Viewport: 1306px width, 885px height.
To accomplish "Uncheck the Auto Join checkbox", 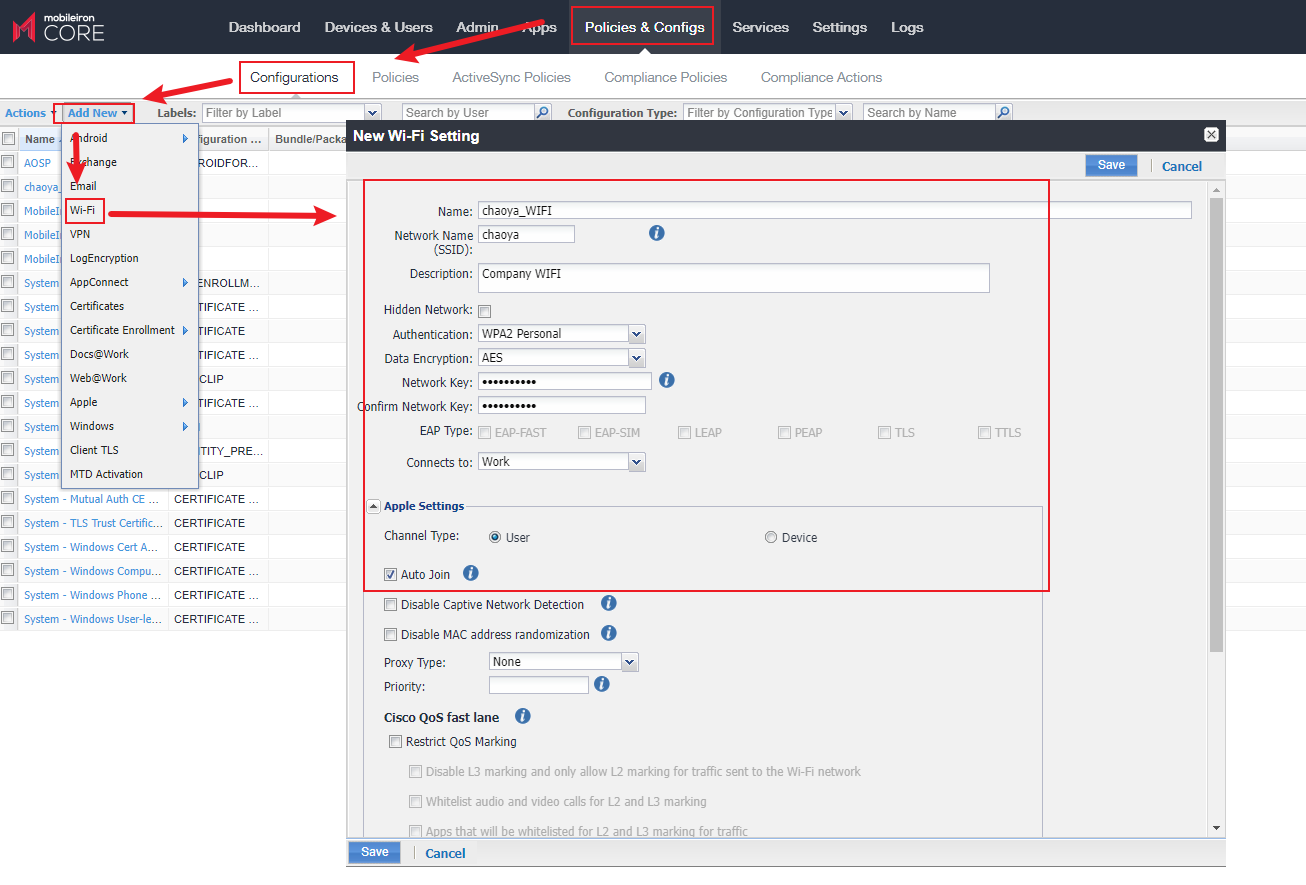I will tap(391, 574).
